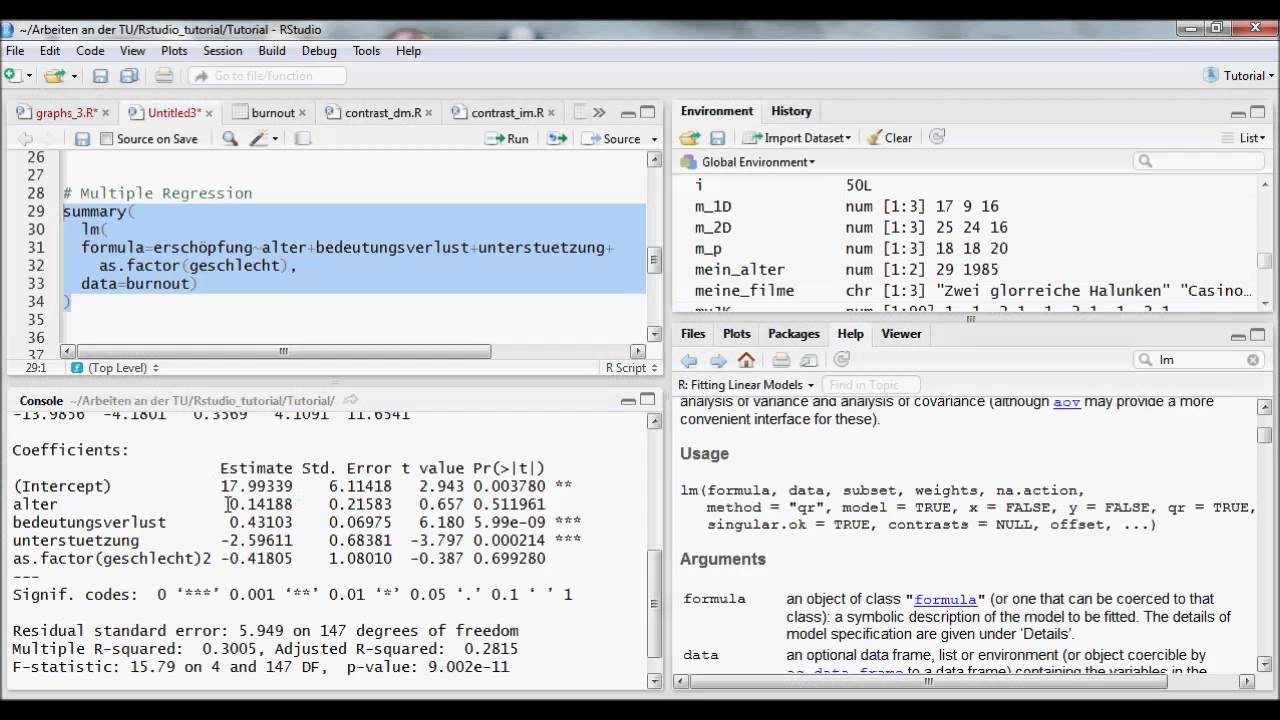Open the Global Environment selector
Viewport: 1280px width, 720px height.
[748, 162]
